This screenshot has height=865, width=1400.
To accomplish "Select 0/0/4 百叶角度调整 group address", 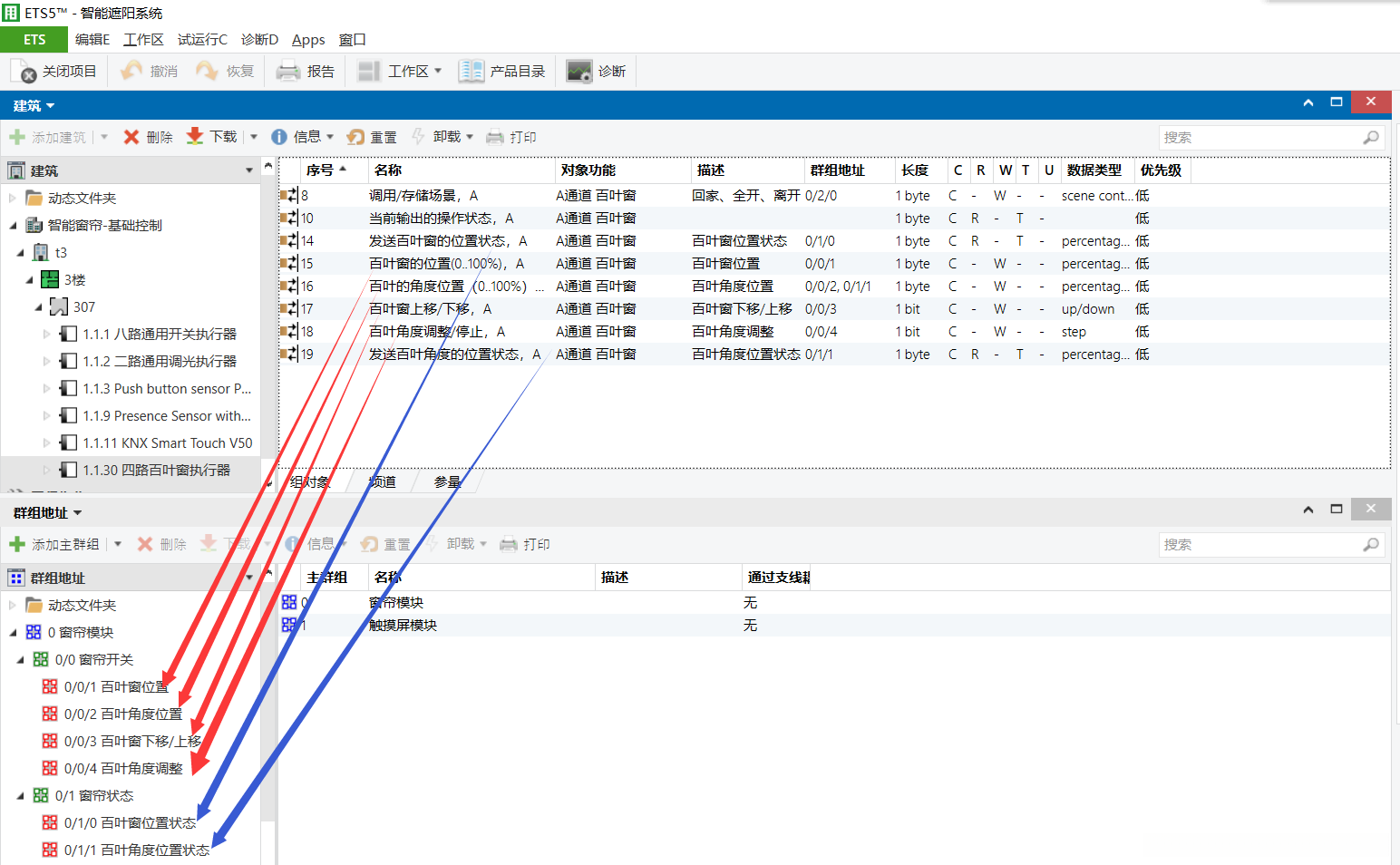I will 113,768.
